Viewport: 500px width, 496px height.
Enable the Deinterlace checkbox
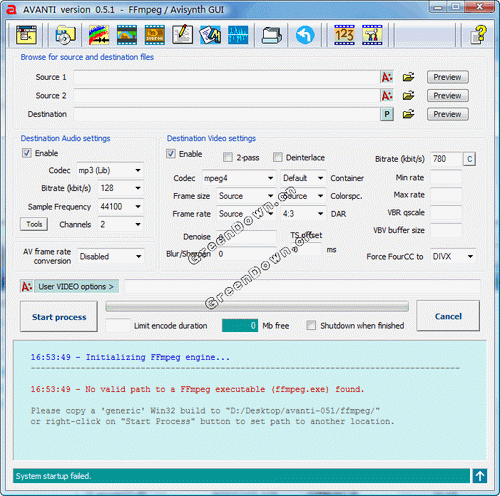point(278,157)
